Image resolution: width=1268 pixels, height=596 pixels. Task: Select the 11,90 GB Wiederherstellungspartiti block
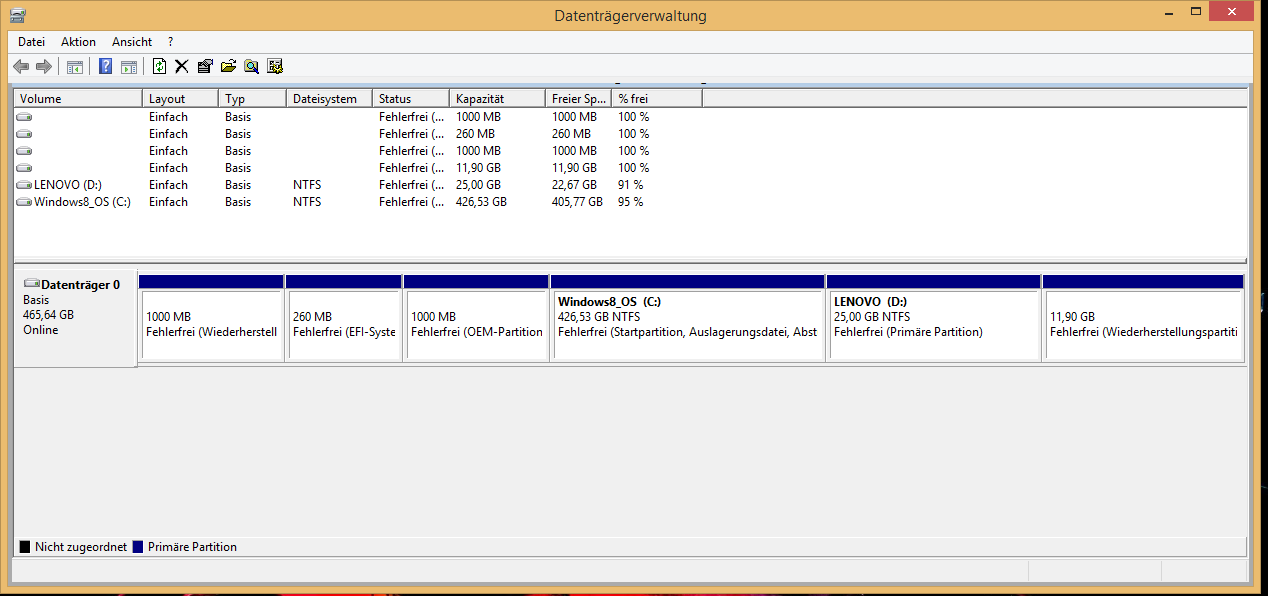[1143, 318]
